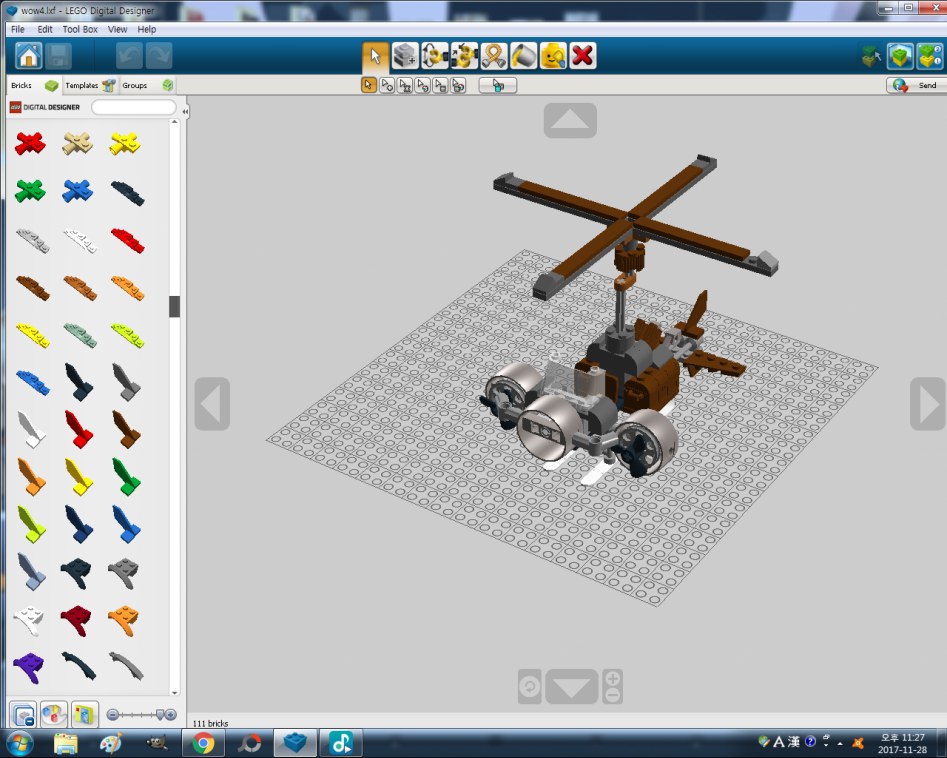
Task: Open Google Chrome from the taskbar
Action: (x=203, y=743)
